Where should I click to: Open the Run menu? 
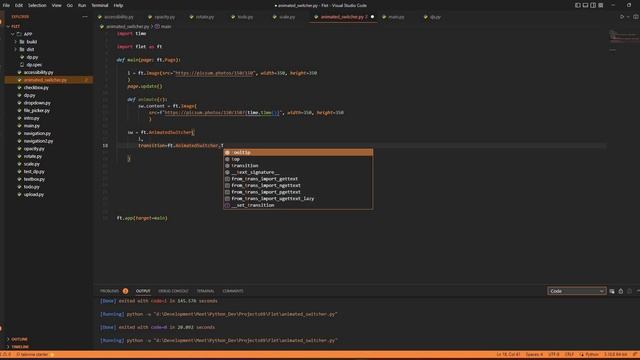[x=82, y=5]
